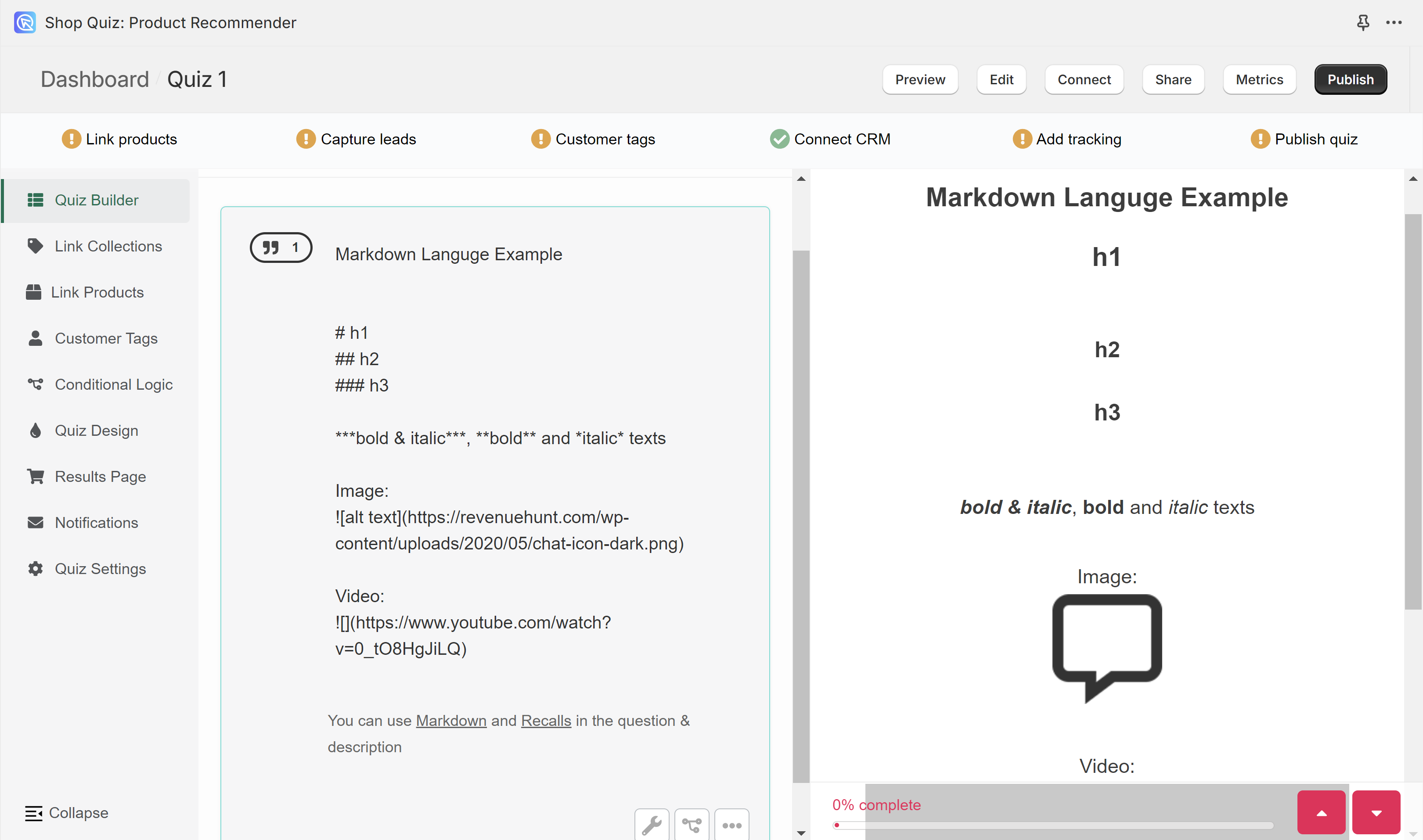
Task: Open the Quiz Builder menu item
Action: (96, 201)
